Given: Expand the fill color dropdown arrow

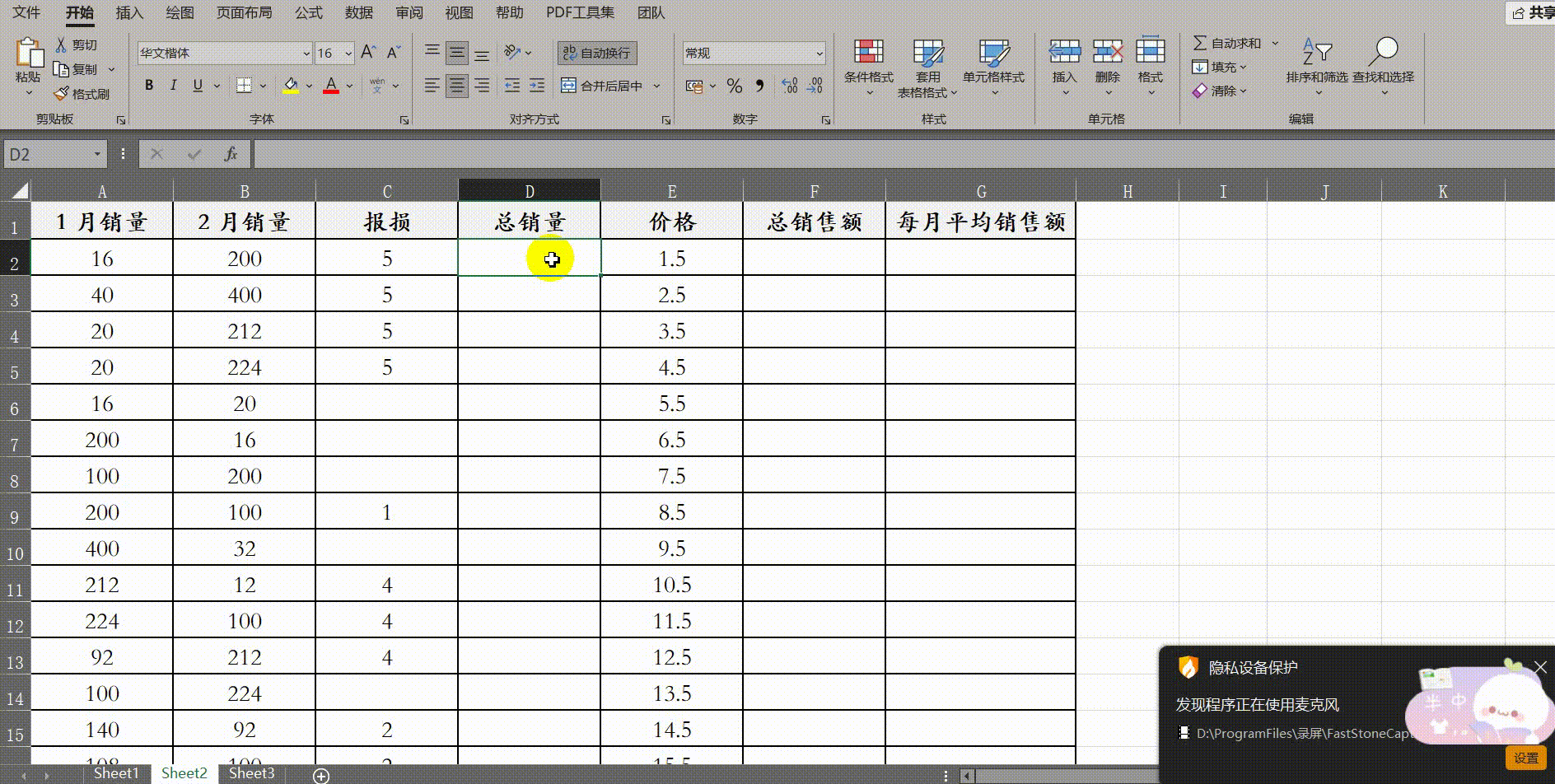Looking at the screenshot, I should 310,86.
